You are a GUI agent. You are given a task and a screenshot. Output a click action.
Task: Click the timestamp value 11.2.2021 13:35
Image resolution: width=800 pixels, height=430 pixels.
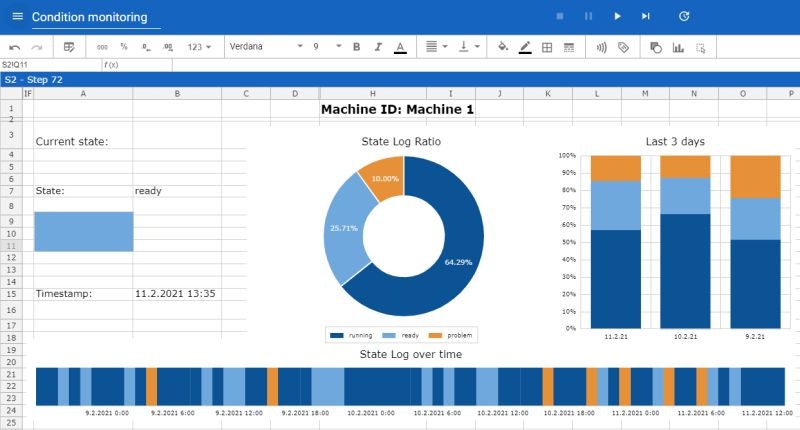175,293
